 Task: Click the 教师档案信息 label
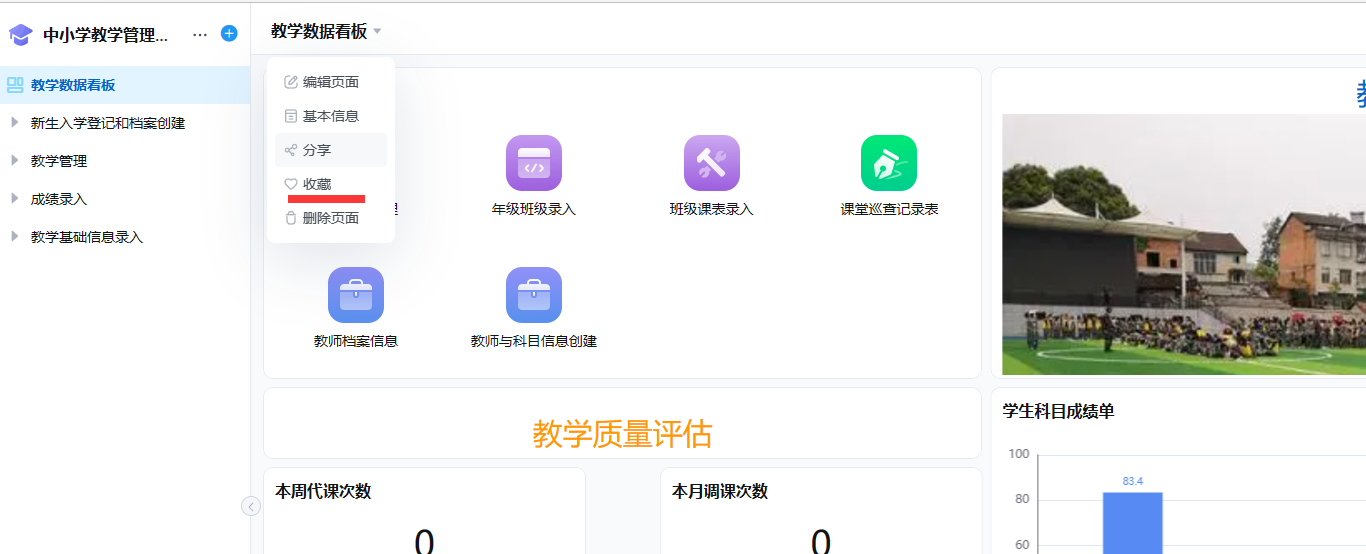(x=356, y=341)
